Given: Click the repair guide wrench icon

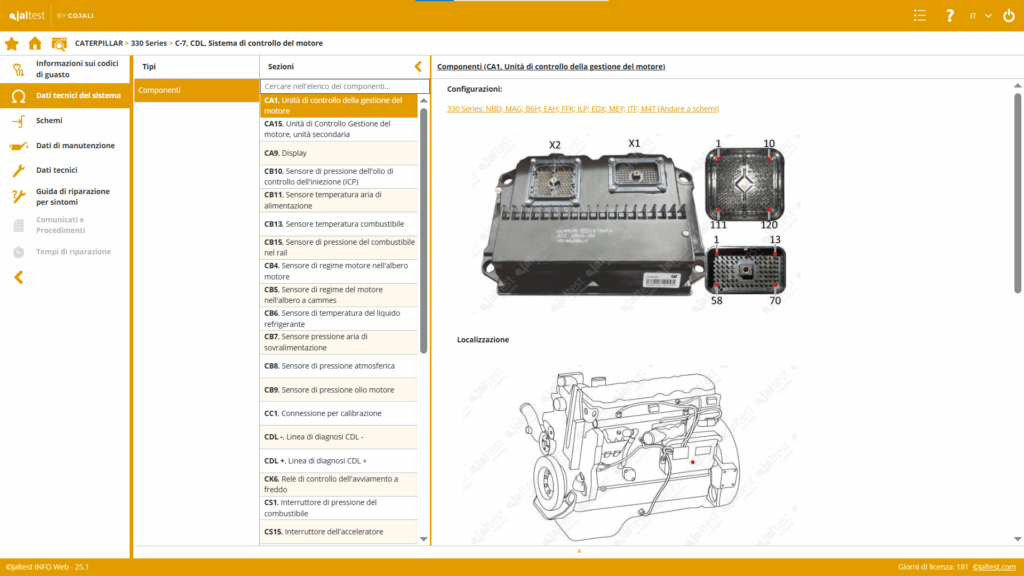Looking at the screenshot, I should point(18,197).
